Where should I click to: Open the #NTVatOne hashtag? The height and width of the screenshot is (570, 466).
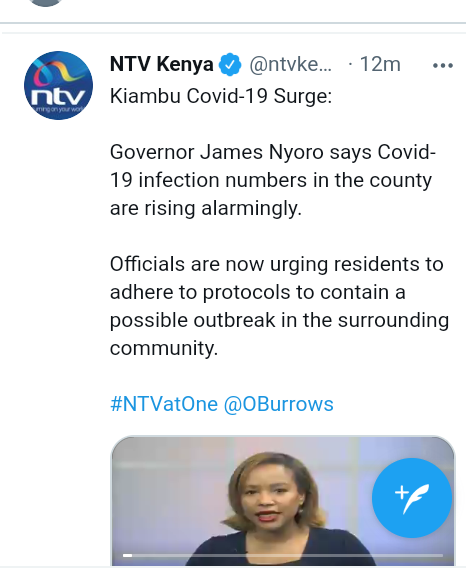(x=164, y=404)
